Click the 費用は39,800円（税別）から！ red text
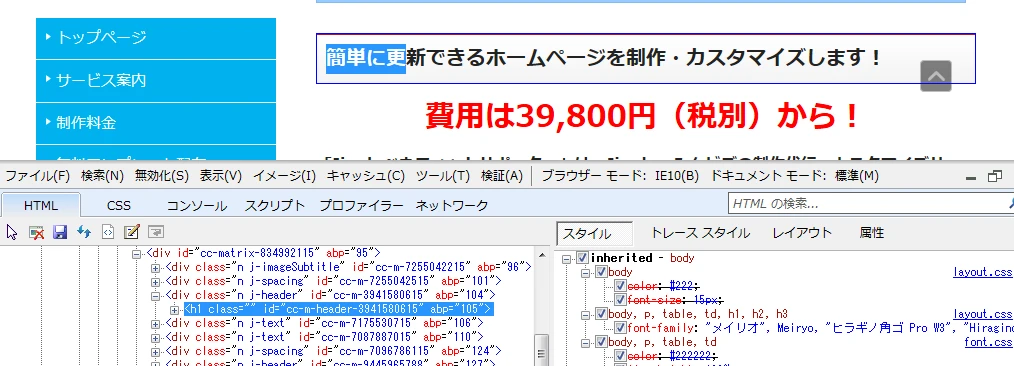 [642, 116]
